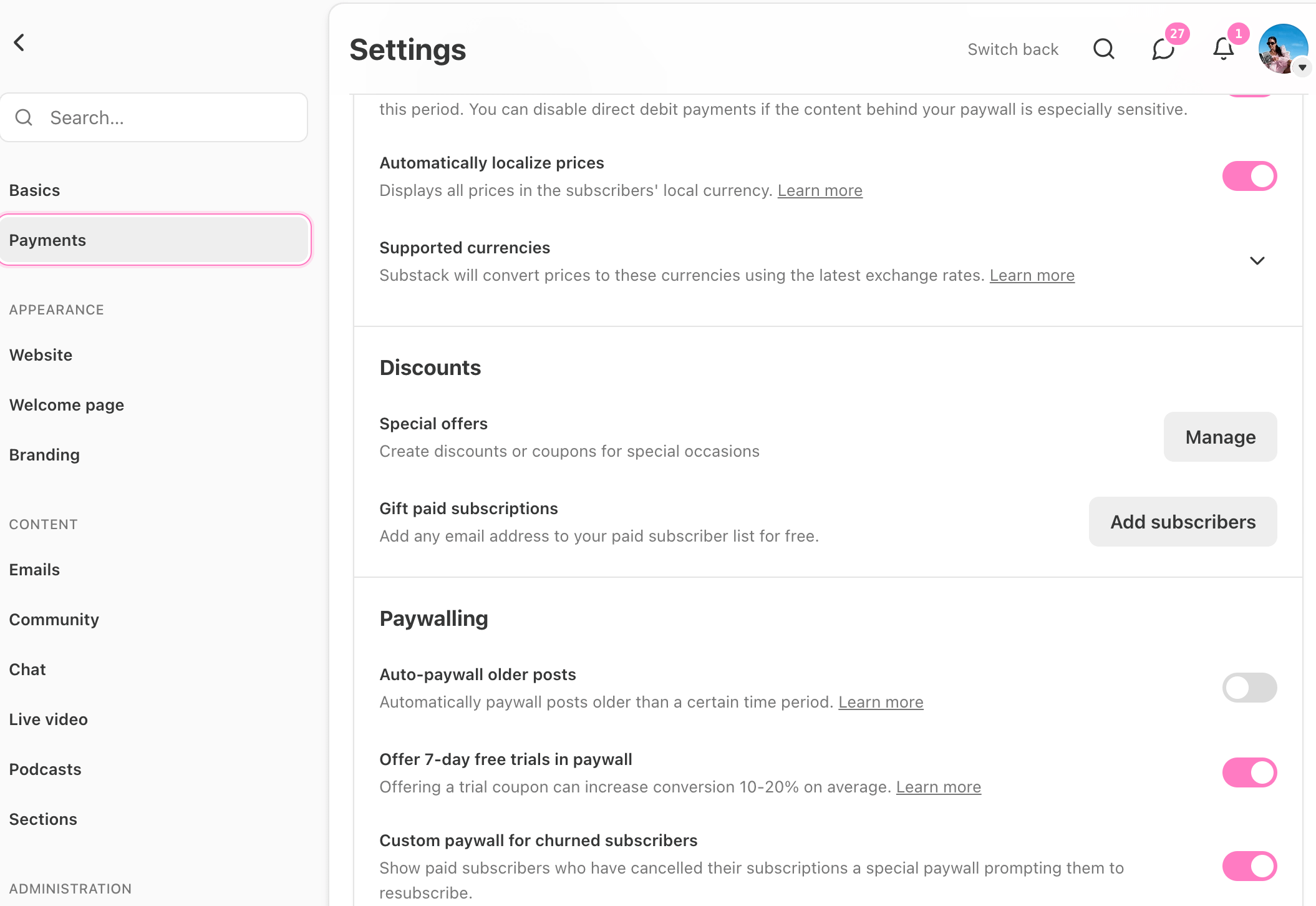Open Learn more about supported currencies
This screenshot has width=1316, height=906.
click(1032, 275)
